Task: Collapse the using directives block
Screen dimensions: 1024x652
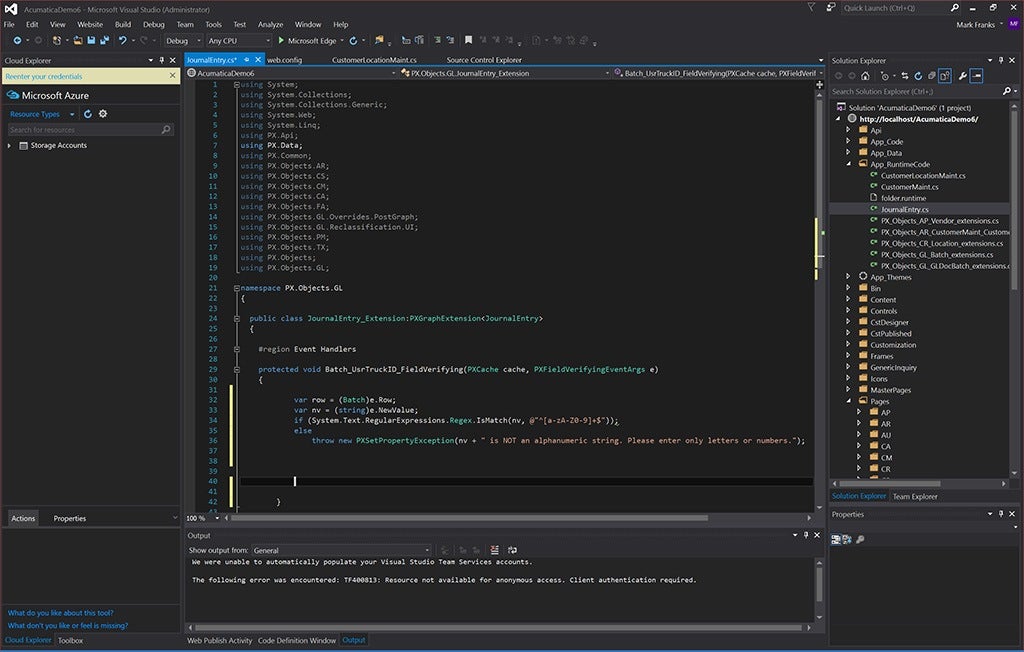Action: tap(236, 84)
